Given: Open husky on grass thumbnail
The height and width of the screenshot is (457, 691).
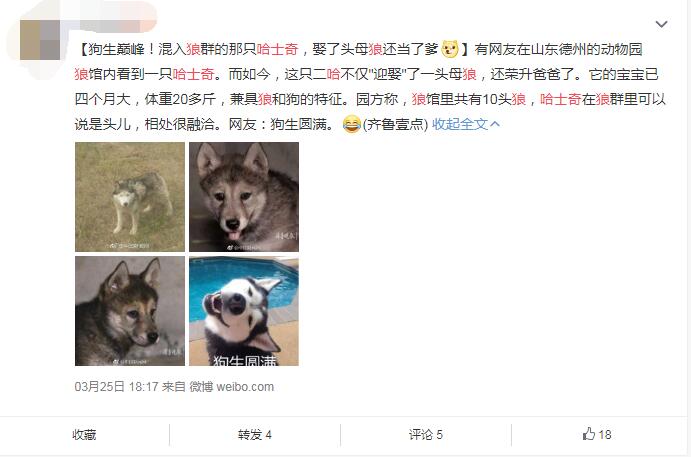Looking at the screenshot, I should tap(130, 197).
